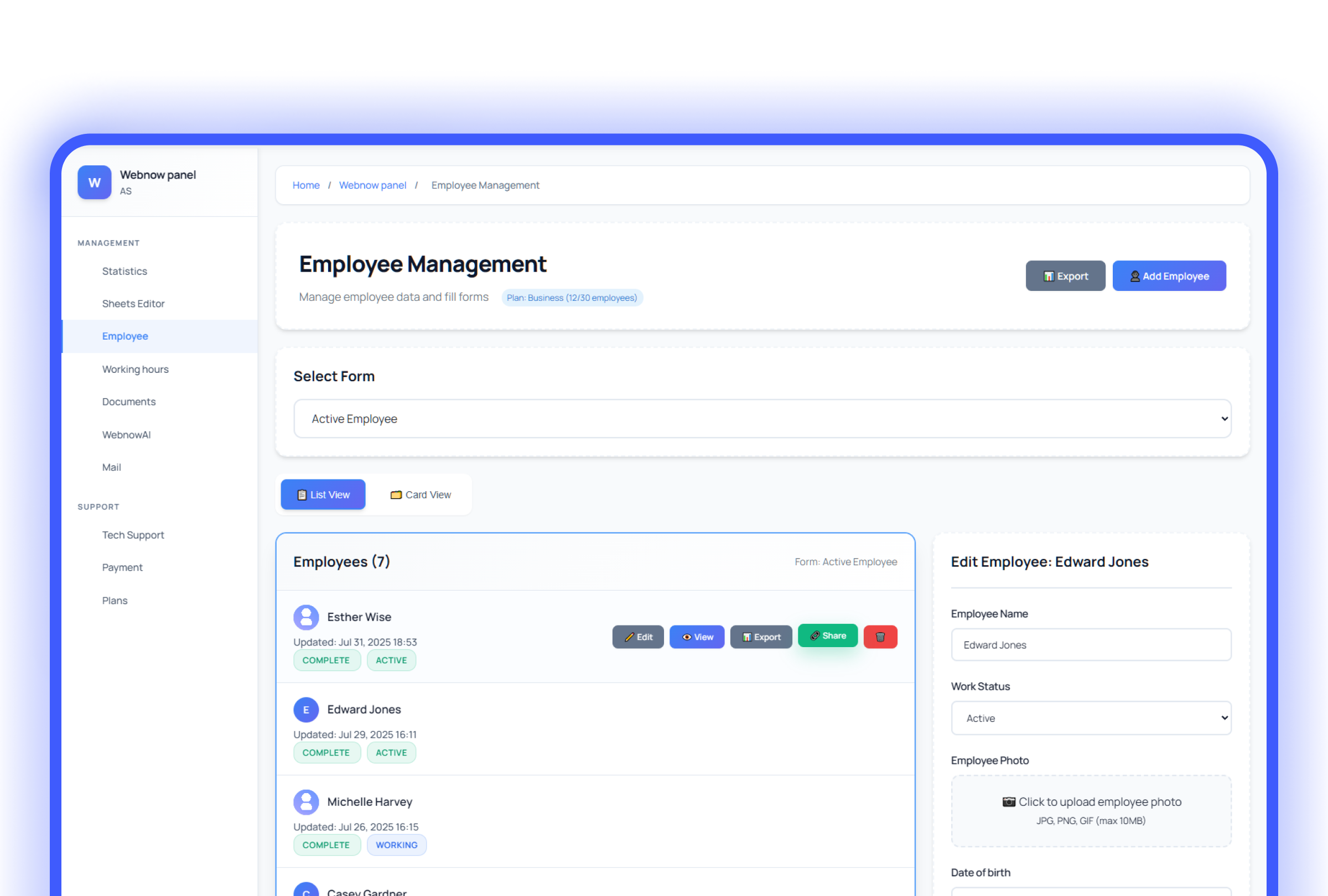The image size is (1328, 896).
Task: Click the Edit button for Esther Wise
Action: (639, 637)
